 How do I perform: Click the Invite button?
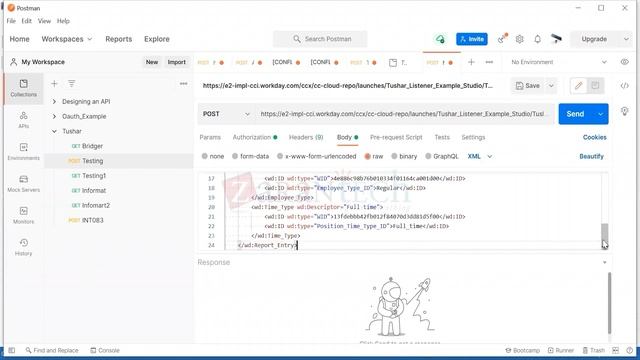(472, 39)
